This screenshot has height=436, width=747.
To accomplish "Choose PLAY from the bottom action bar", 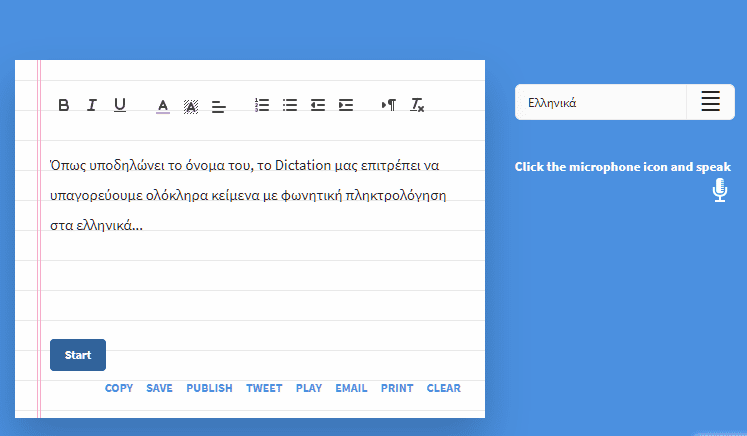I will (x=308, y=388).
